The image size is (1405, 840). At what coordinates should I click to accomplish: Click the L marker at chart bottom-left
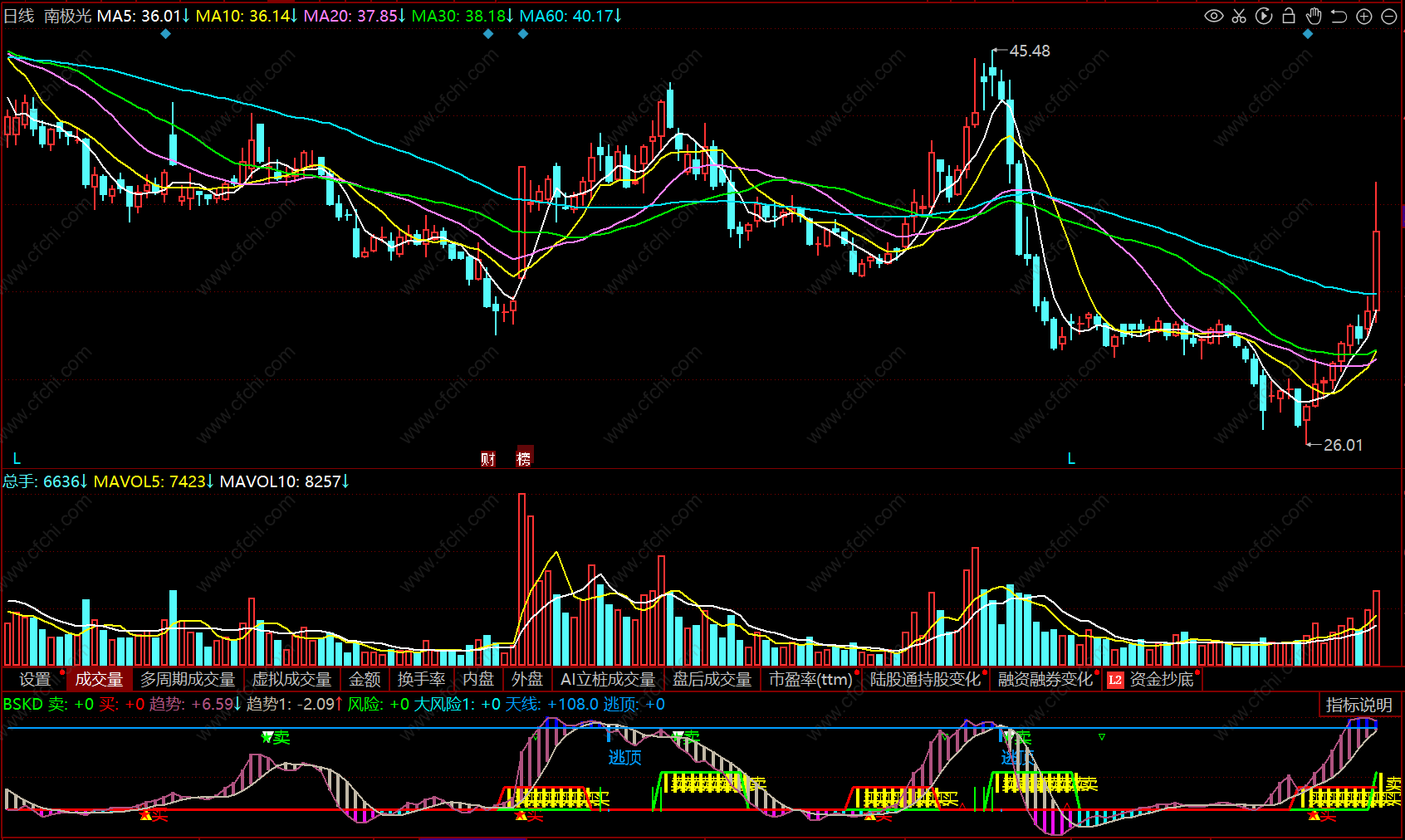(17, 459)
